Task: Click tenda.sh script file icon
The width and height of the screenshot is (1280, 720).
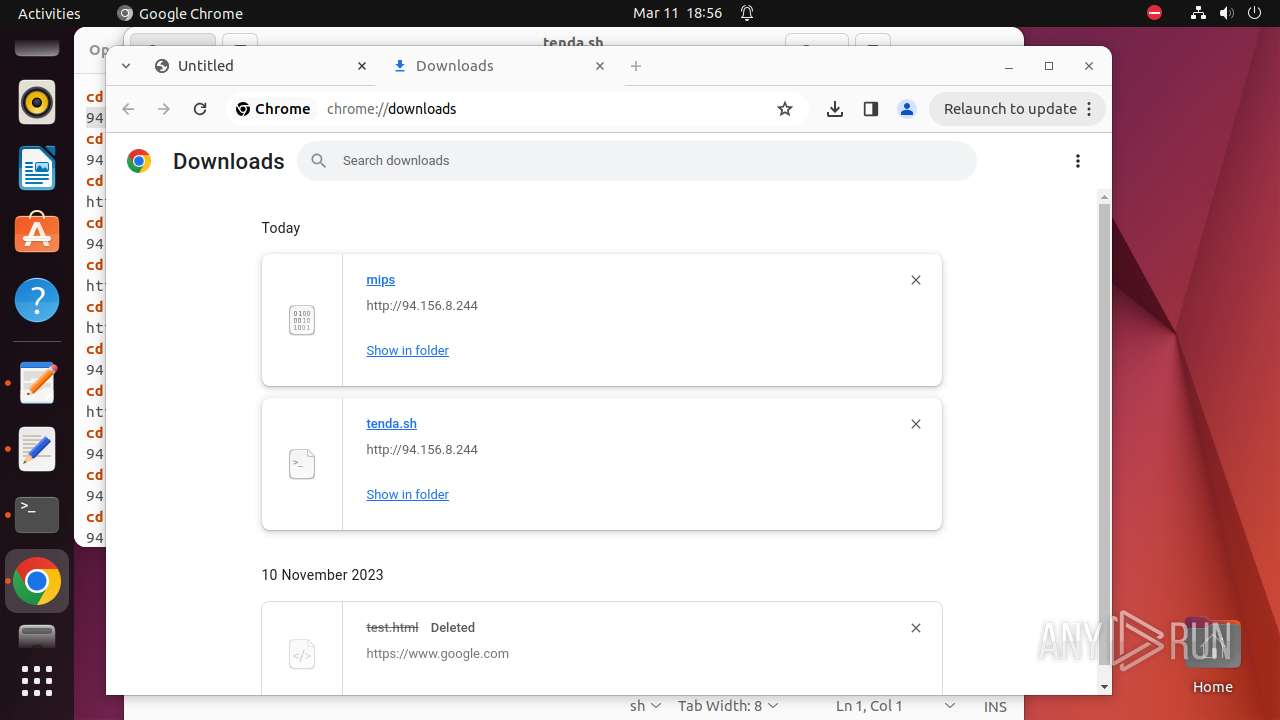Action: (302, 464)
